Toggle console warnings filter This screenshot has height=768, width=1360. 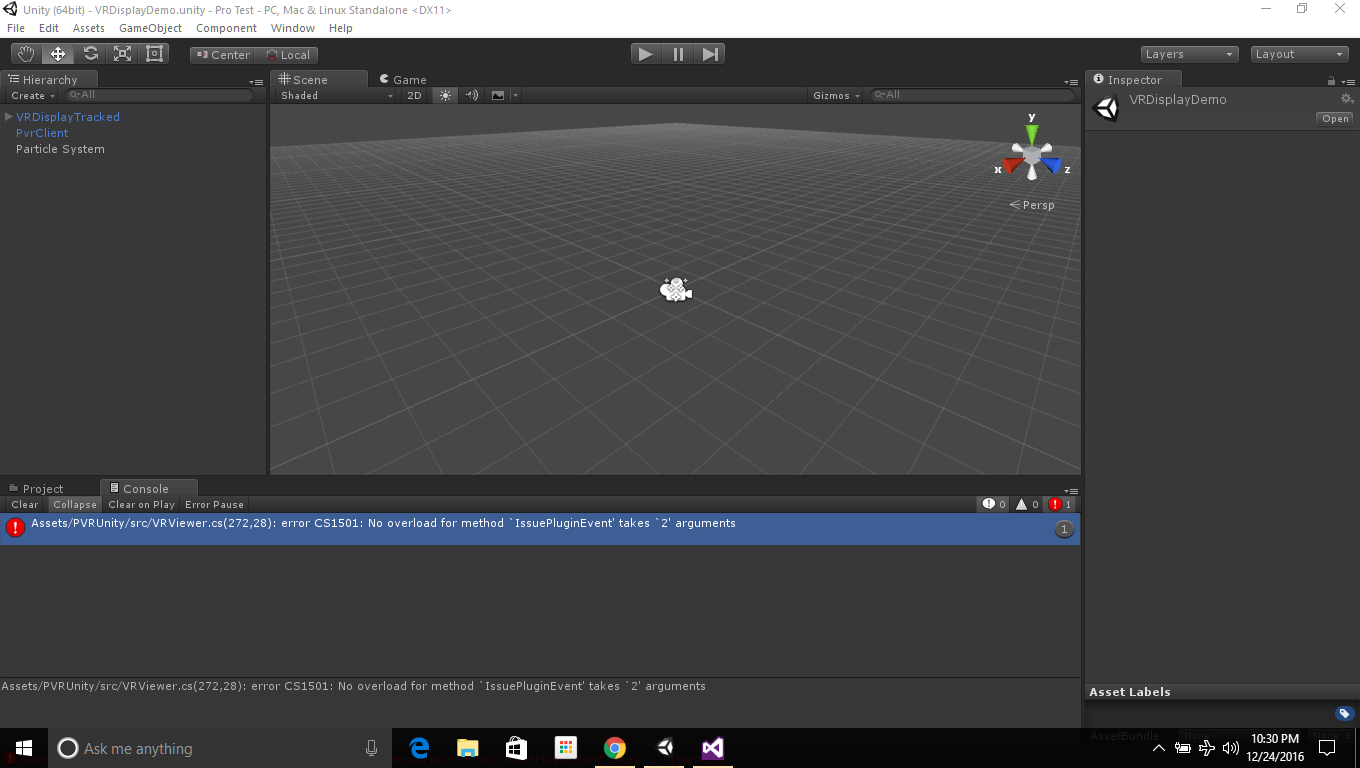(x=1028, y=505)
